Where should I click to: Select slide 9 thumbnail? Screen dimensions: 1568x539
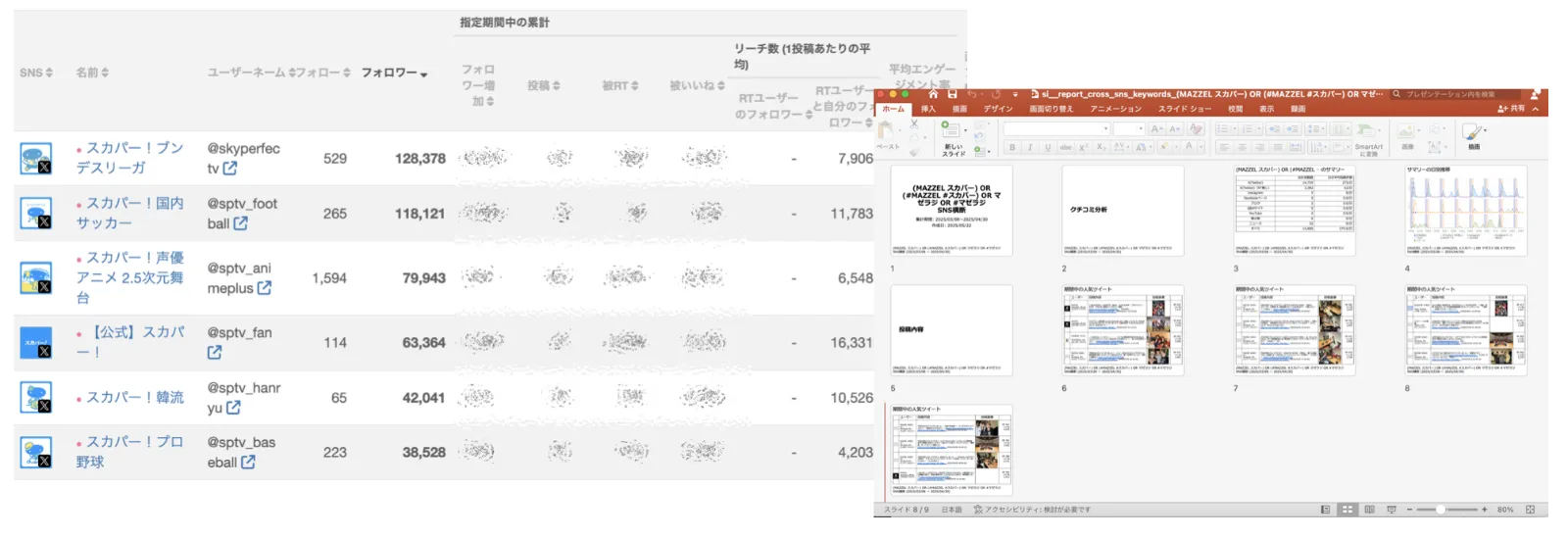(x=951, y=450)
